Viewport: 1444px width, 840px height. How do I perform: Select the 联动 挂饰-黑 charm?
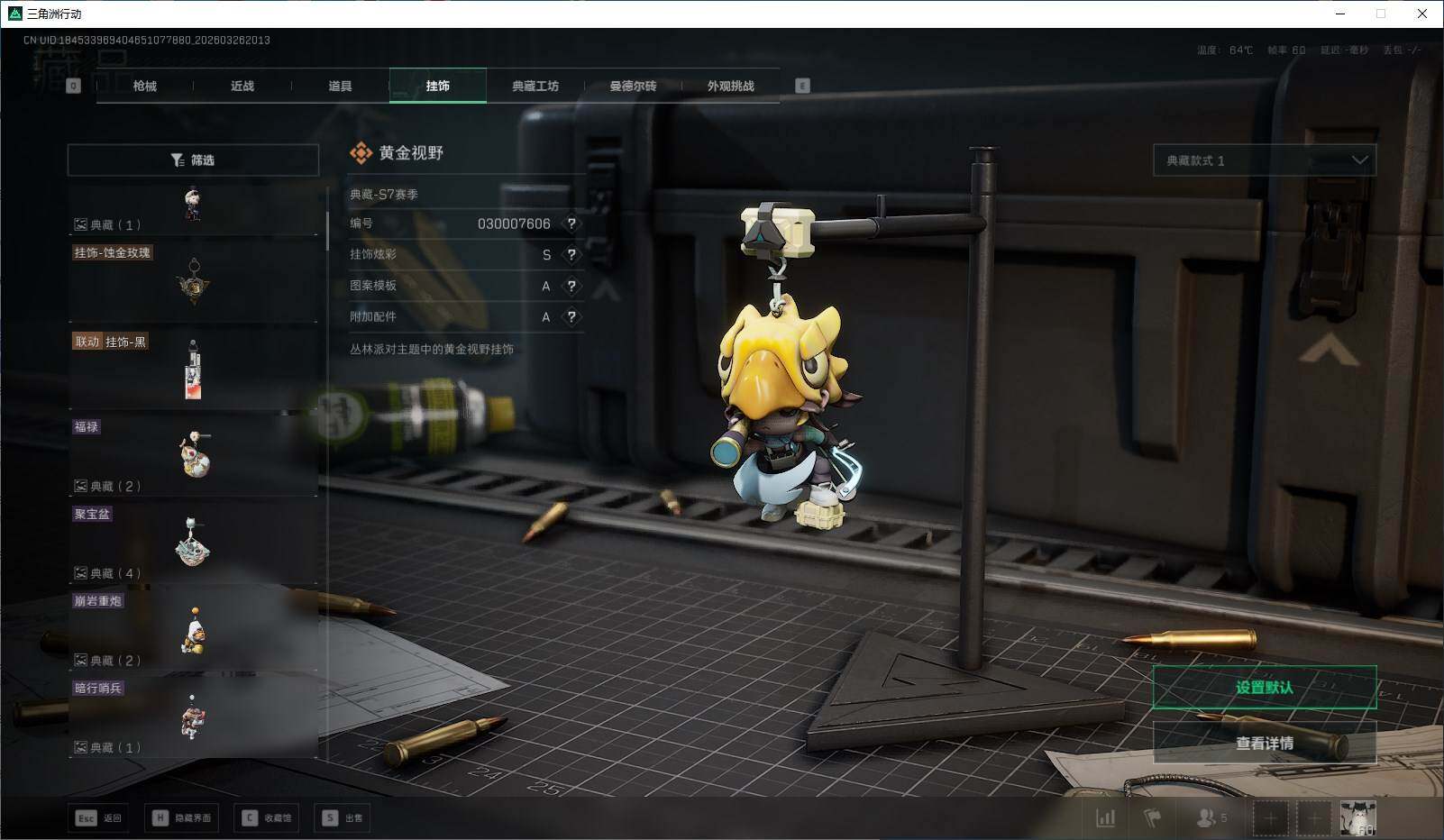[193, 369]
